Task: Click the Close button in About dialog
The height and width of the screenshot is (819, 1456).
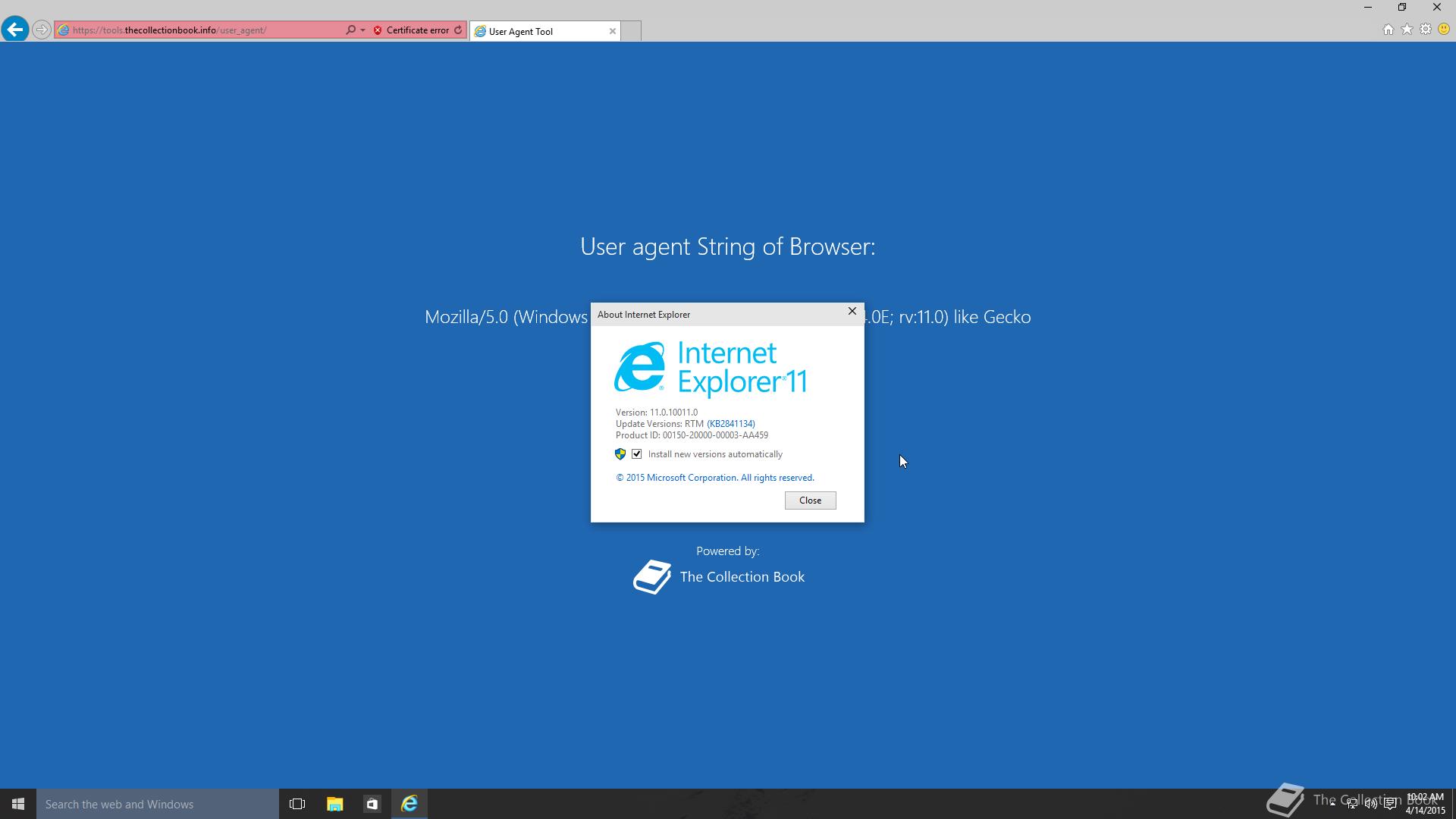Action: 810,500
